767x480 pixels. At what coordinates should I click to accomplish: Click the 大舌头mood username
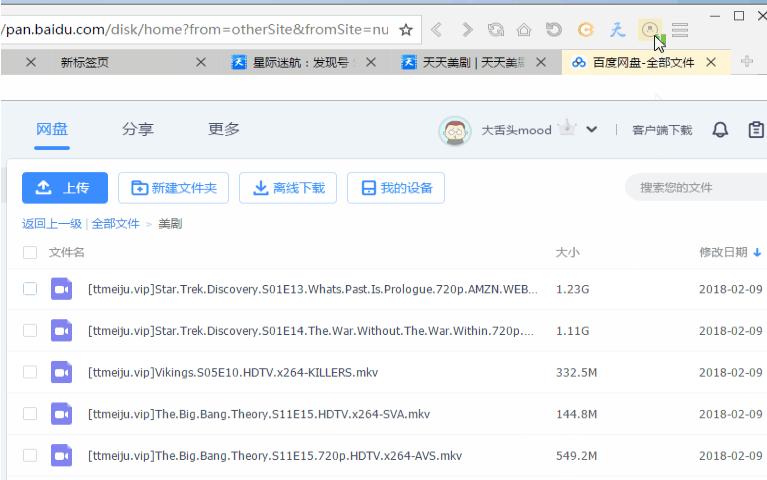517,130
